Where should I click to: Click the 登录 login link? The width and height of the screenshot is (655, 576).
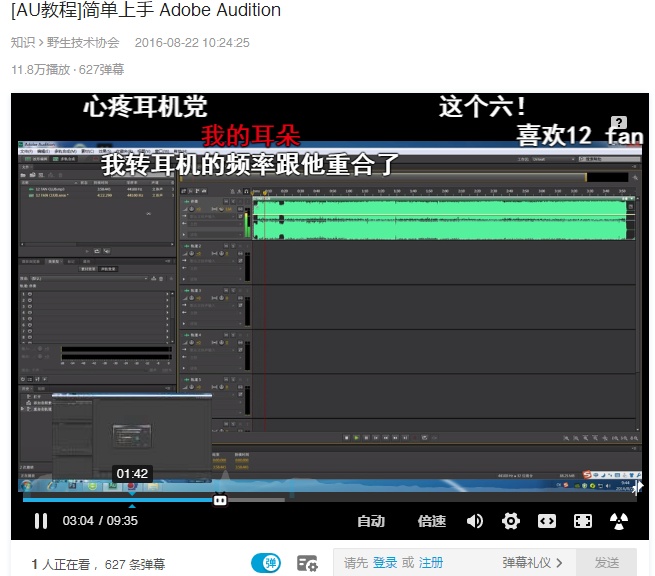click(x=385, y=563)
